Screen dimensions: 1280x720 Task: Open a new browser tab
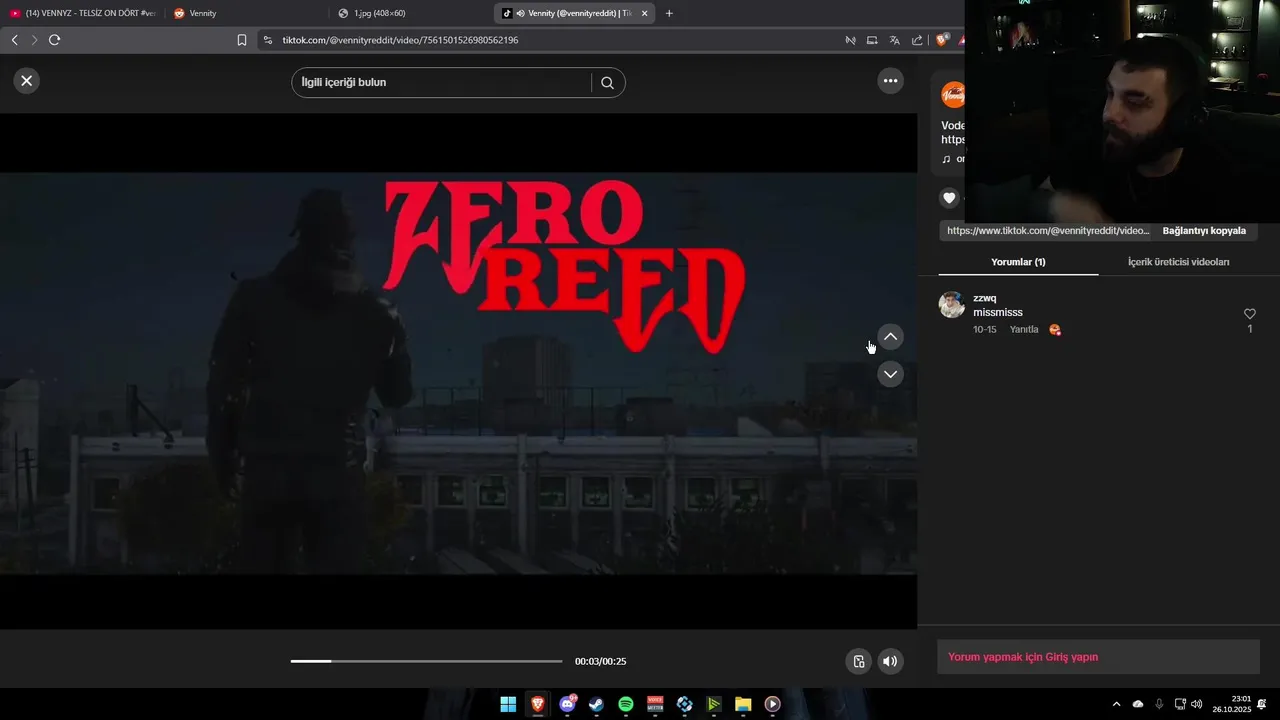click(x=669, y=13)
